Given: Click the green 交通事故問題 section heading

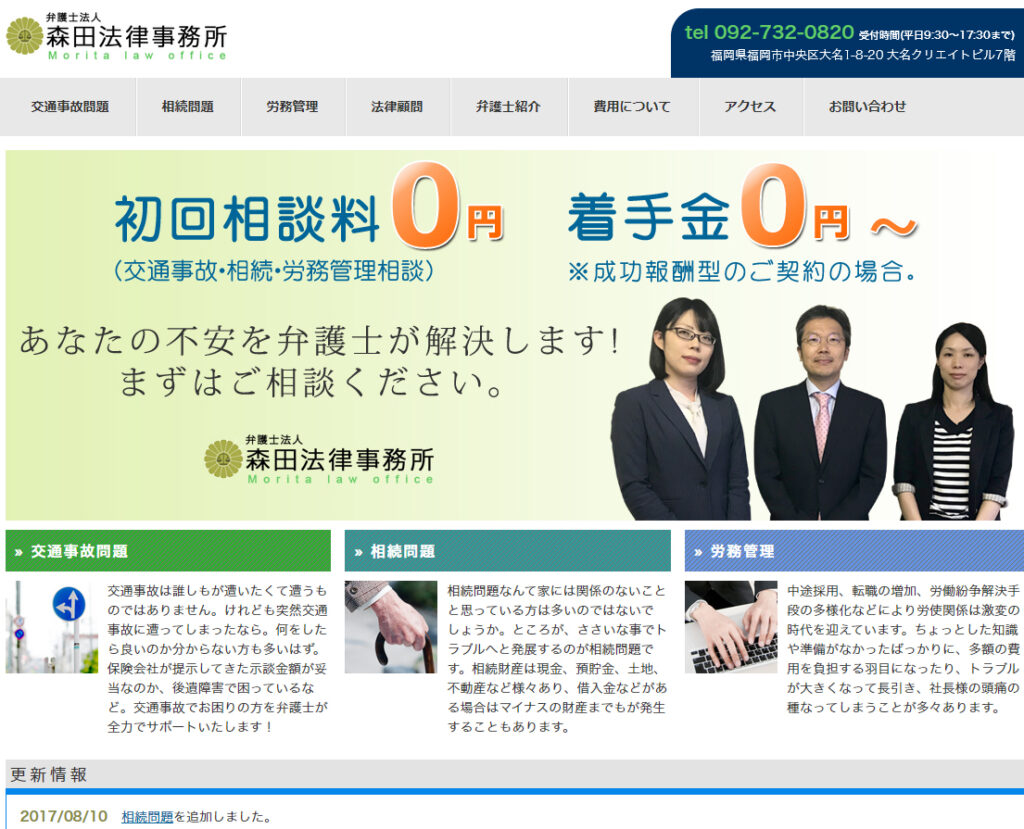Looking at the screenshot, I should coord(168,551).
